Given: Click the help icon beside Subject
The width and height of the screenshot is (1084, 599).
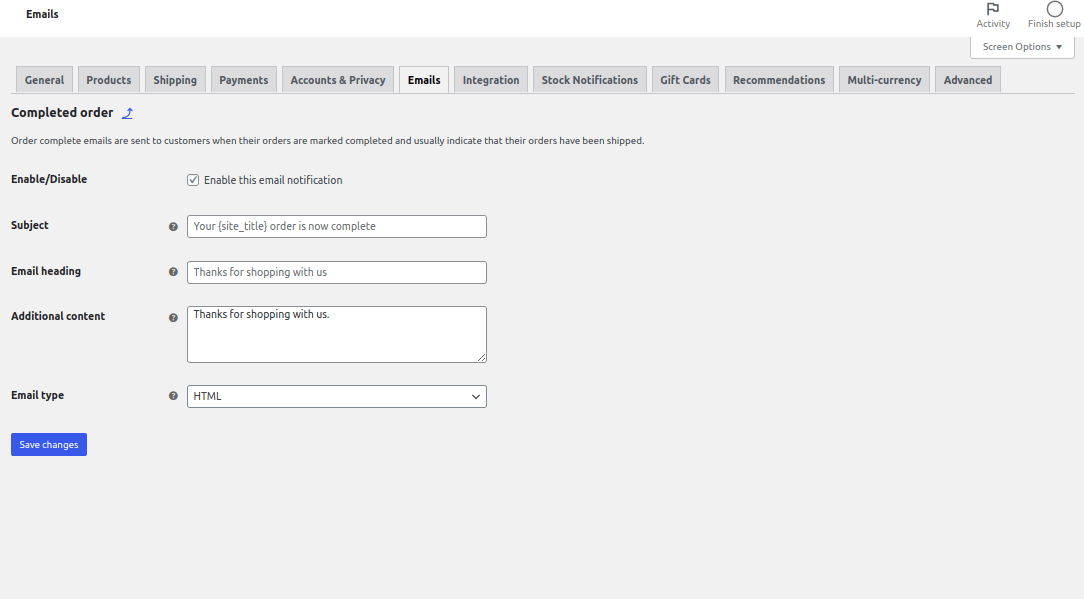Looking at the screenshot, I should [x=173, y=227].
